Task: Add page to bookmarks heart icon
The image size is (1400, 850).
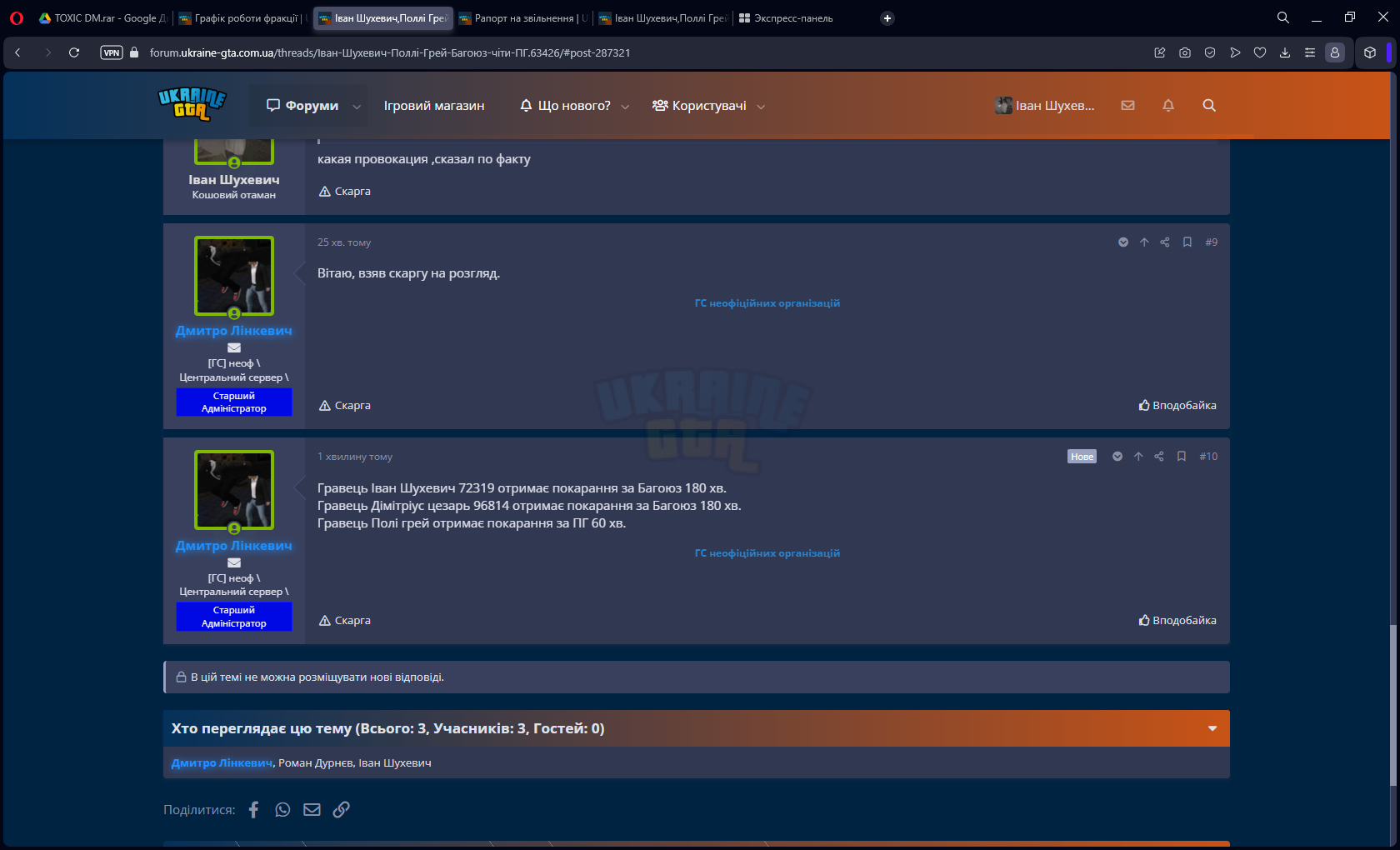Action: 1260,52
